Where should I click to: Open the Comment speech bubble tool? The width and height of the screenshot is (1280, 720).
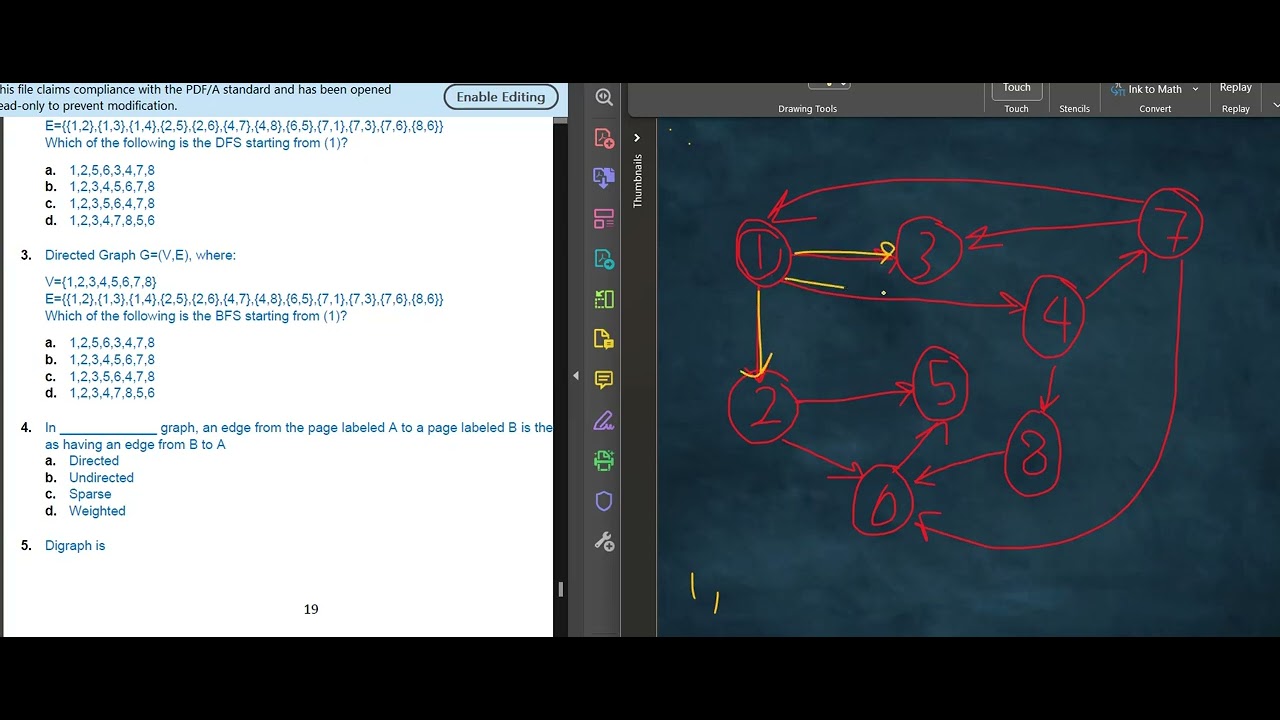pyautogui.click(x=604, y=380)
